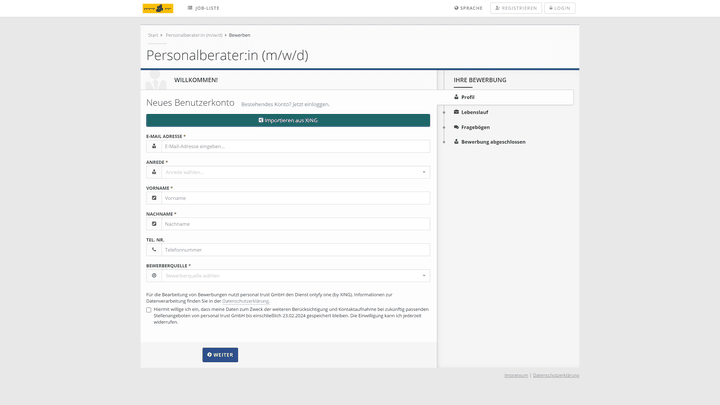Click the person icon beside E-Mail field
The image size is (720, 405).
point(154,146)
